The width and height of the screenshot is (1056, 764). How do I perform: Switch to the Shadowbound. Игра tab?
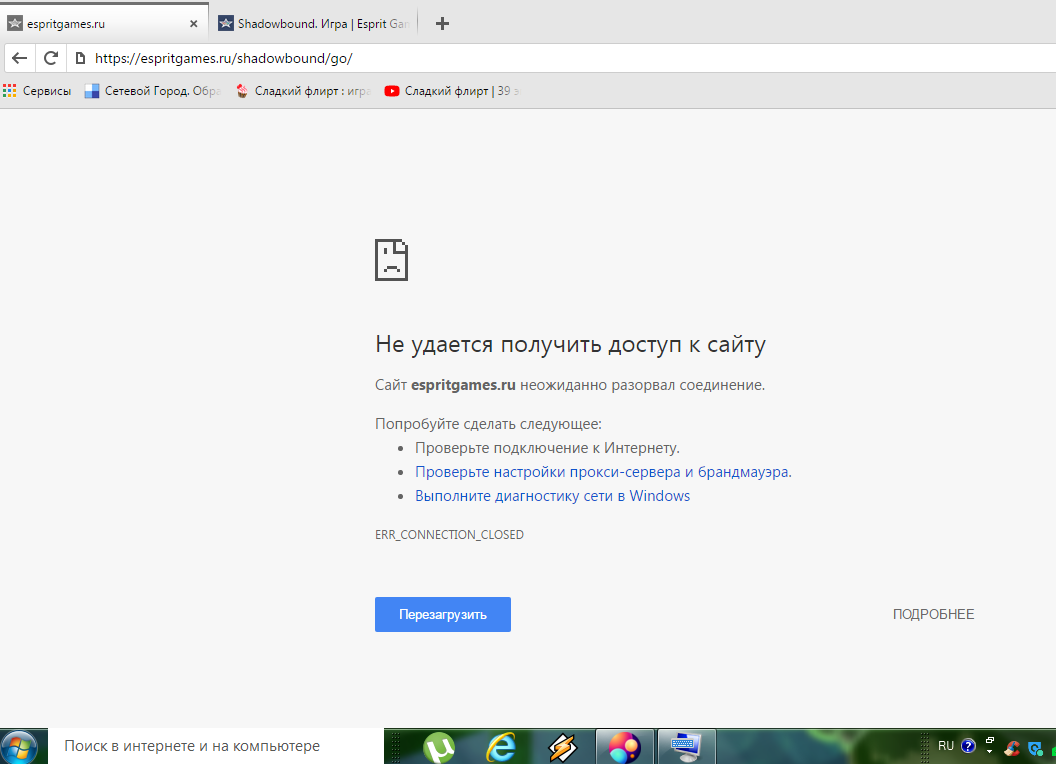coord(310,24)
